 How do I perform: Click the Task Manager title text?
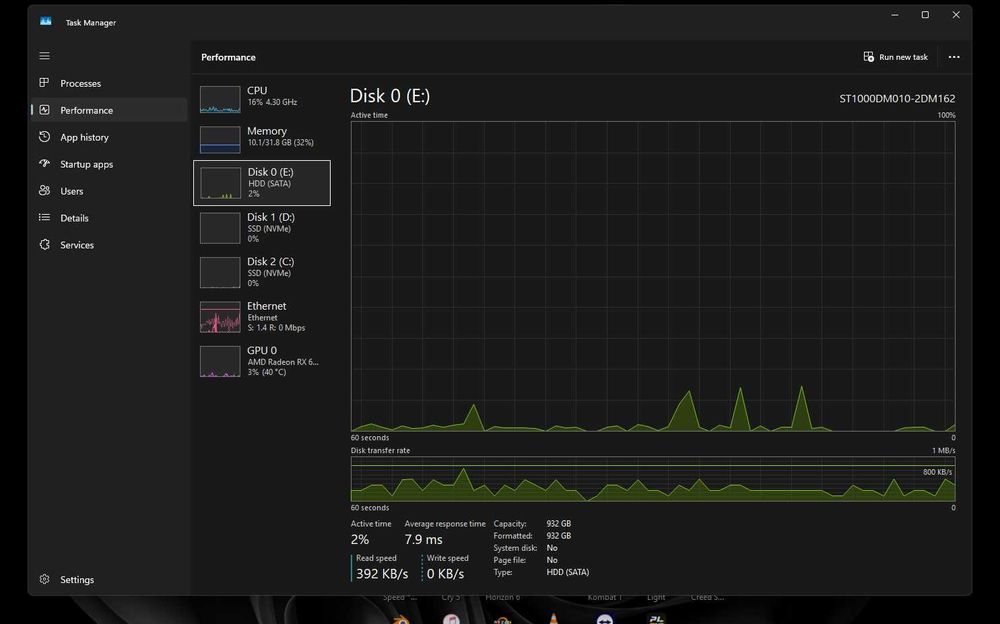(x=91, y=22)
